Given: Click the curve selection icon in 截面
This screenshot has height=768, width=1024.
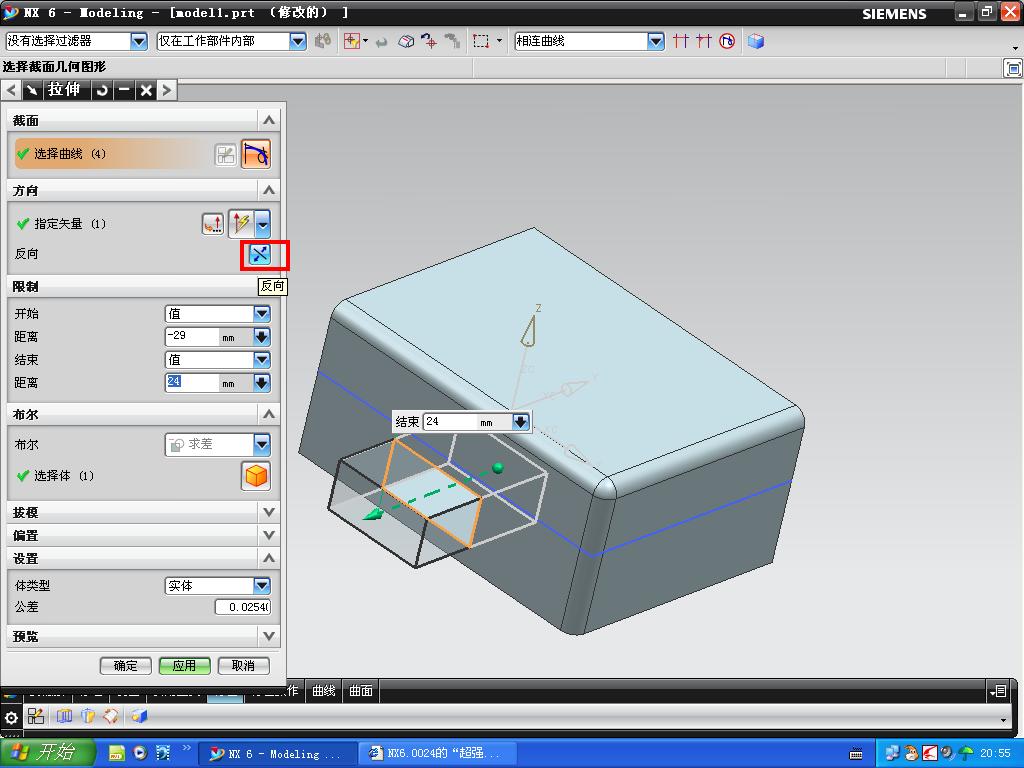Looking at the screenshot, I should tap(256, 154).
